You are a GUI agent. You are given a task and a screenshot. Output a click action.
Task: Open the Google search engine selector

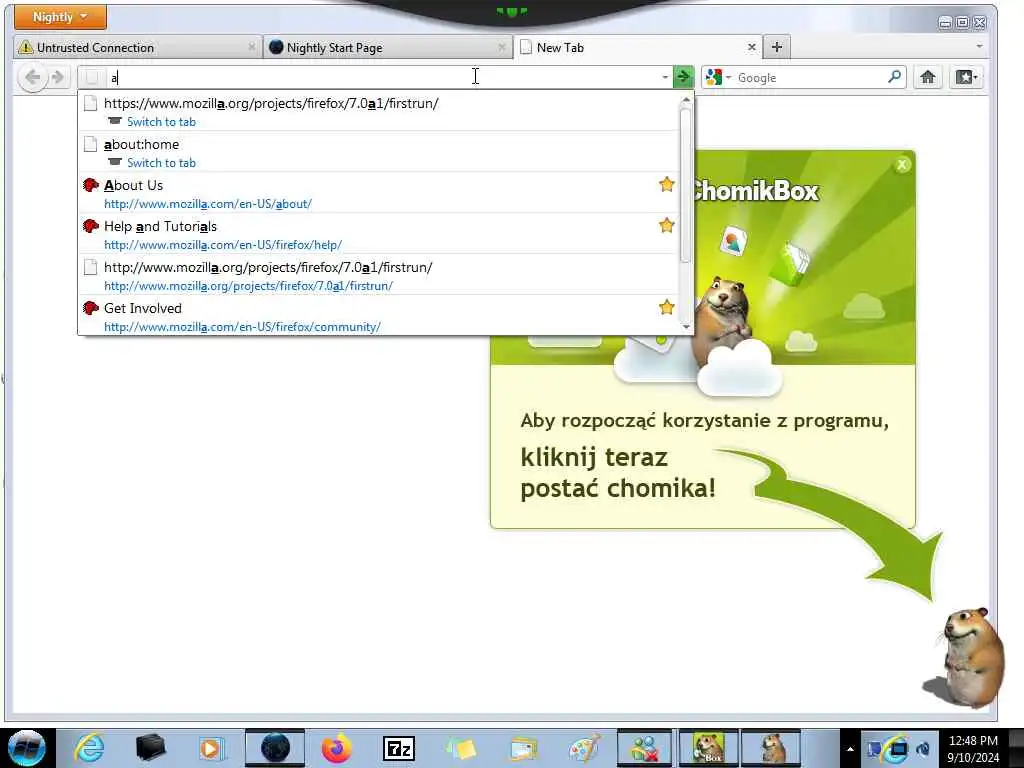(719, 78)
